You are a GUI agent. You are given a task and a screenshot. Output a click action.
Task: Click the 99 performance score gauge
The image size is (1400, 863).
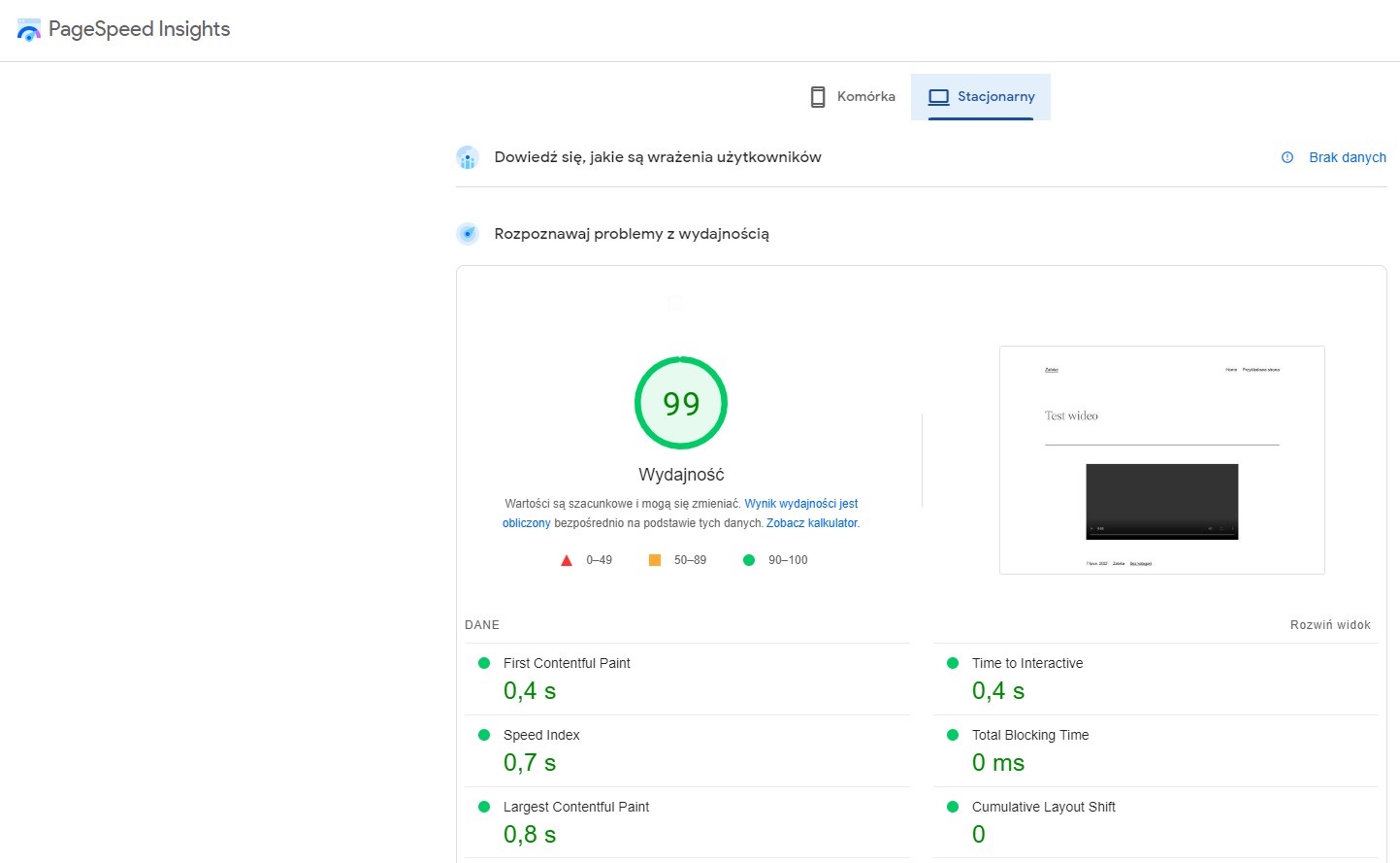pos(681,403)
